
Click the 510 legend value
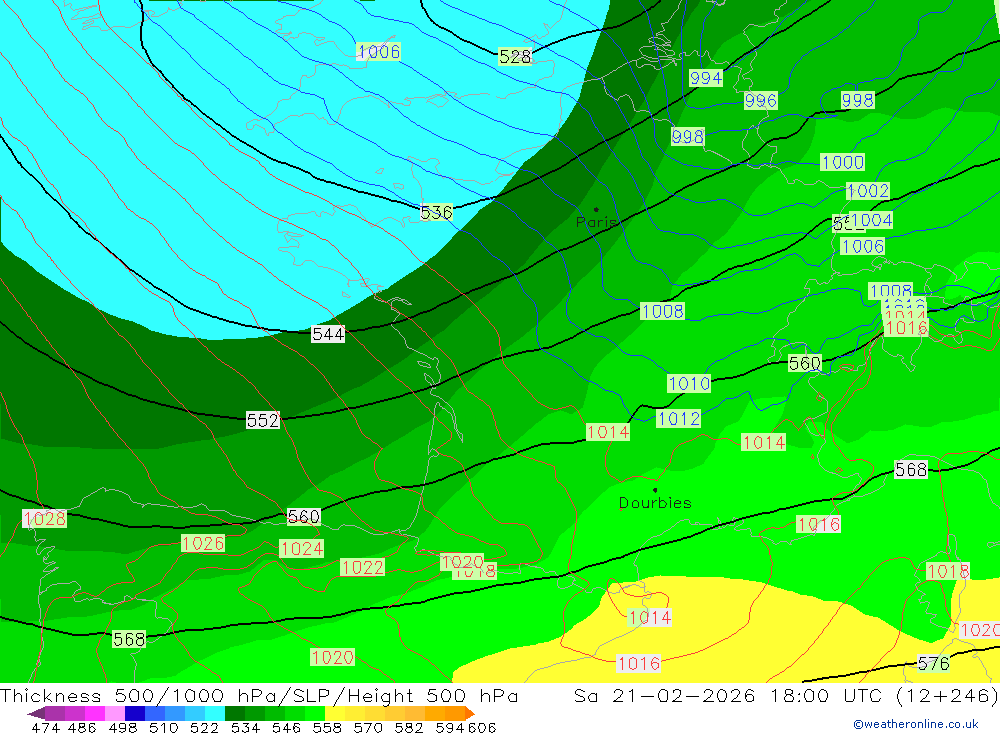pos(163,727)
